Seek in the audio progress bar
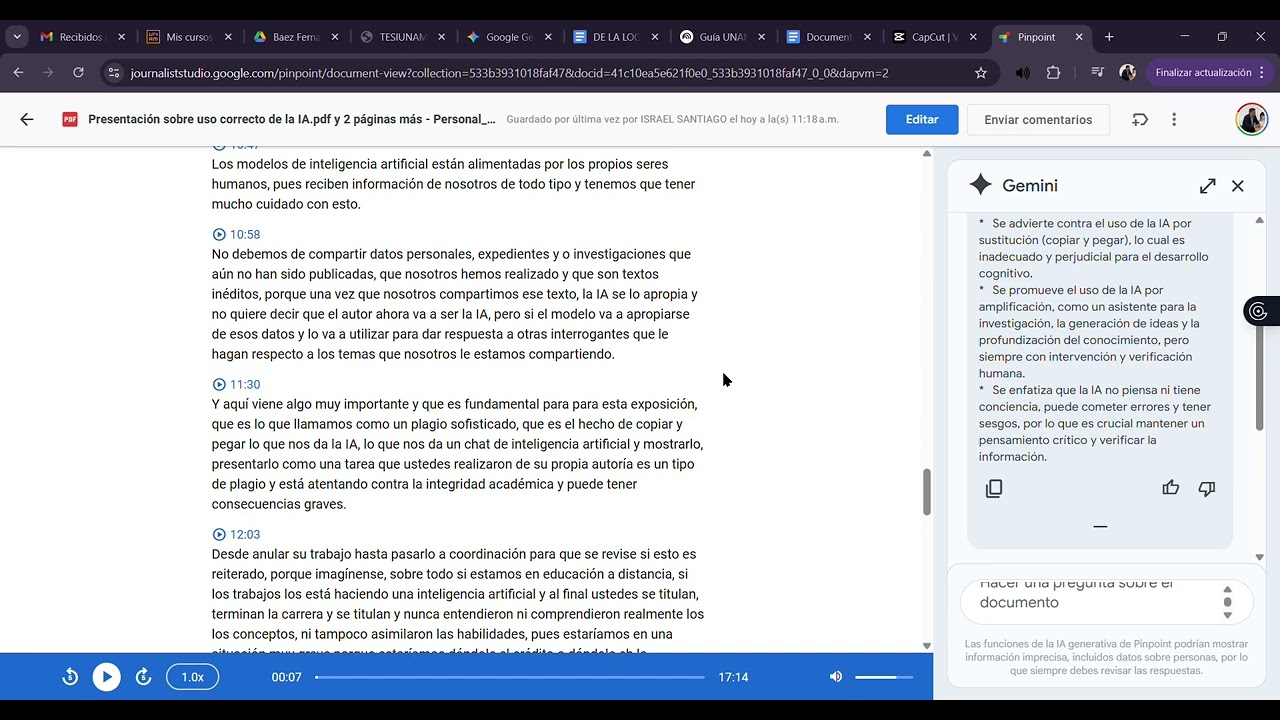This screenshot has width=1280, height=720. pos(510,677)
